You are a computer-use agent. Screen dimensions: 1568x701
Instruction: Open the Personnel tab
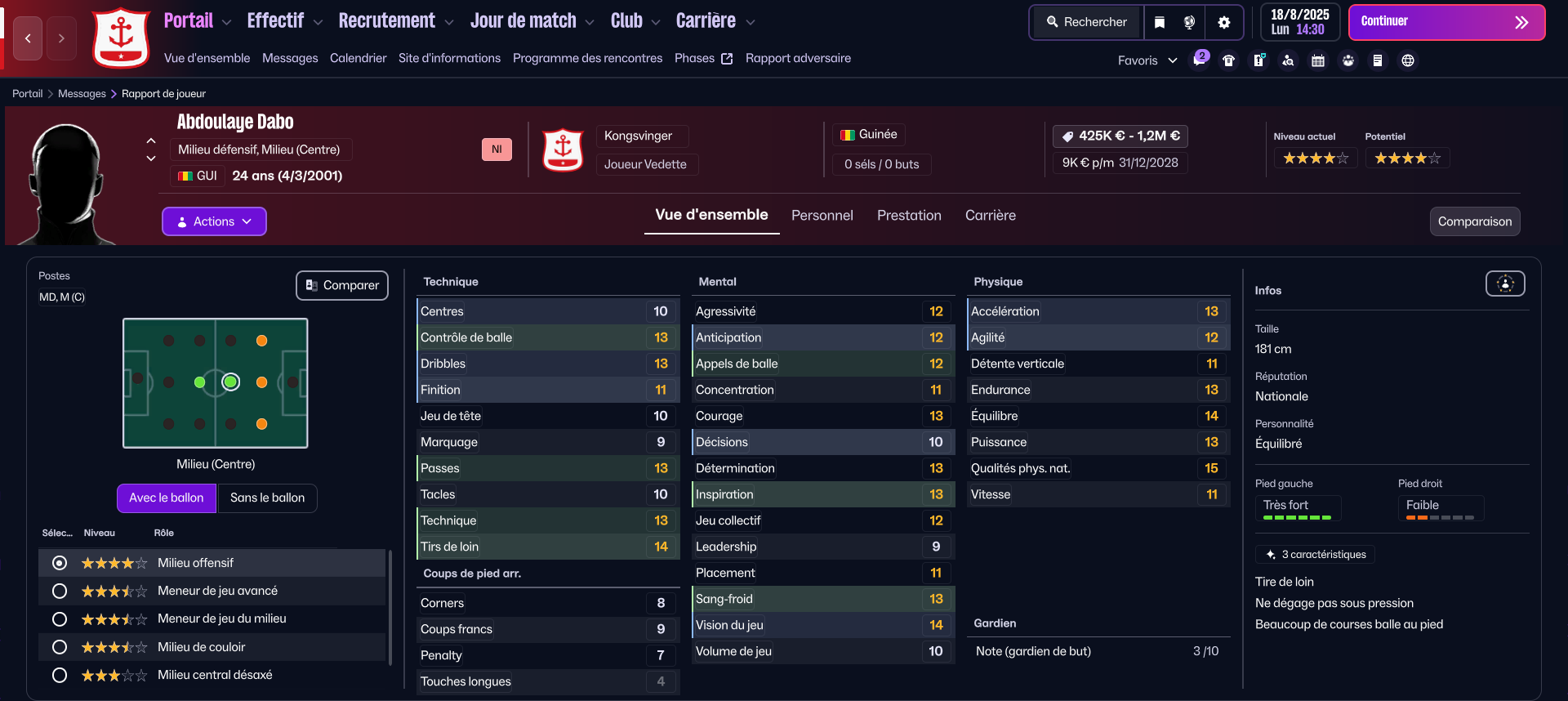click(822, 216)
